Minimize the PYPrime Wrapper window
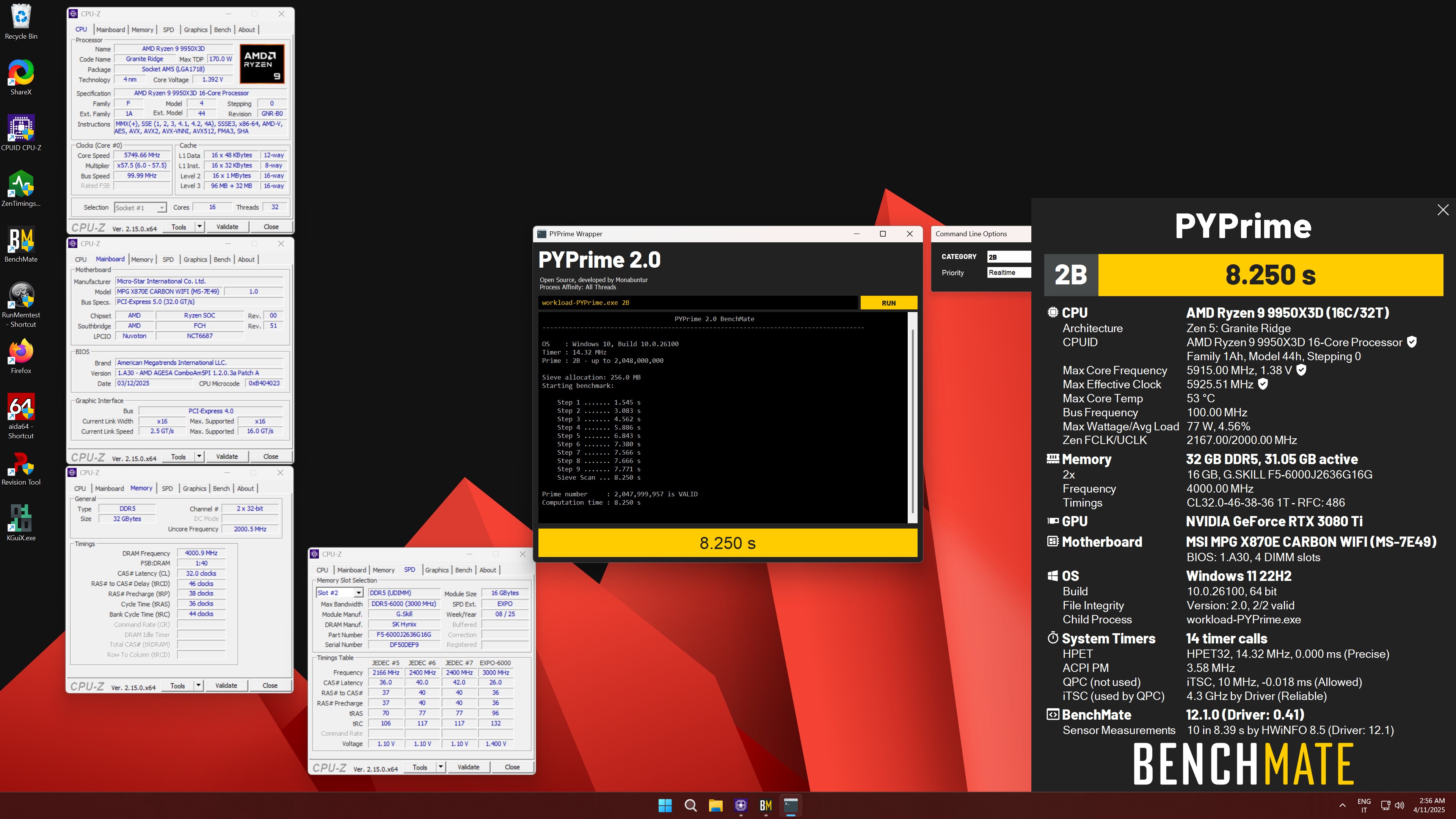The width and height of the screenshot is (1456, 819). point(857,234)
